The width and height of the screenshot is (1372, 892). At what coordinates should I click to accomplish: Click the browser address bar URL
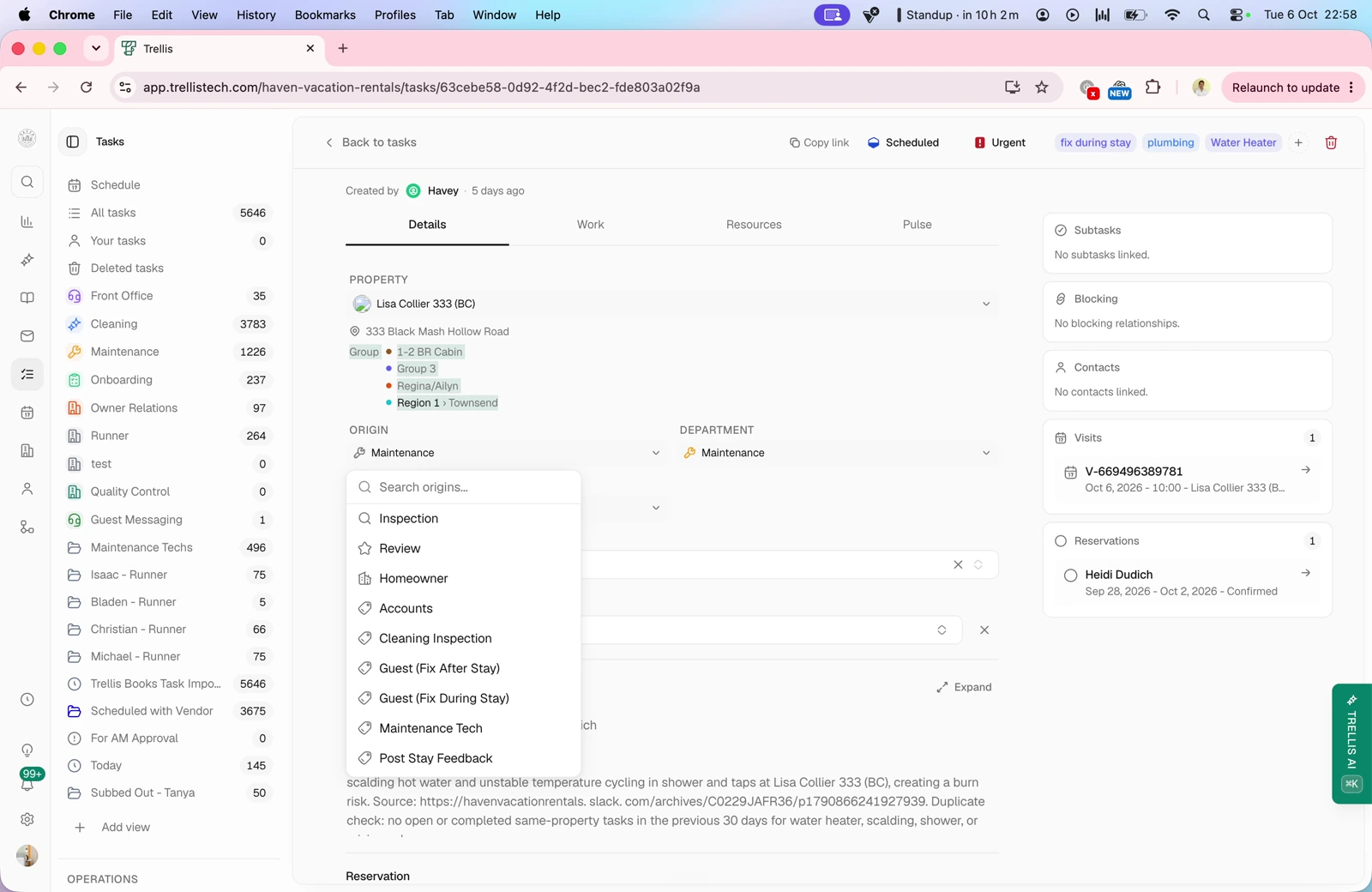pos(421,87)
